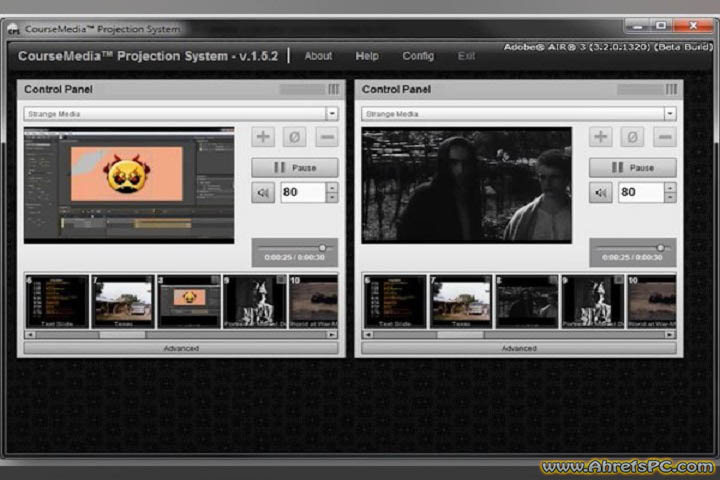This screenshot has width=720, height=480.
Task: Click left arrow of left panel thumbnail scrollbar
Action: pyautogui.click(x=30, y=335)
